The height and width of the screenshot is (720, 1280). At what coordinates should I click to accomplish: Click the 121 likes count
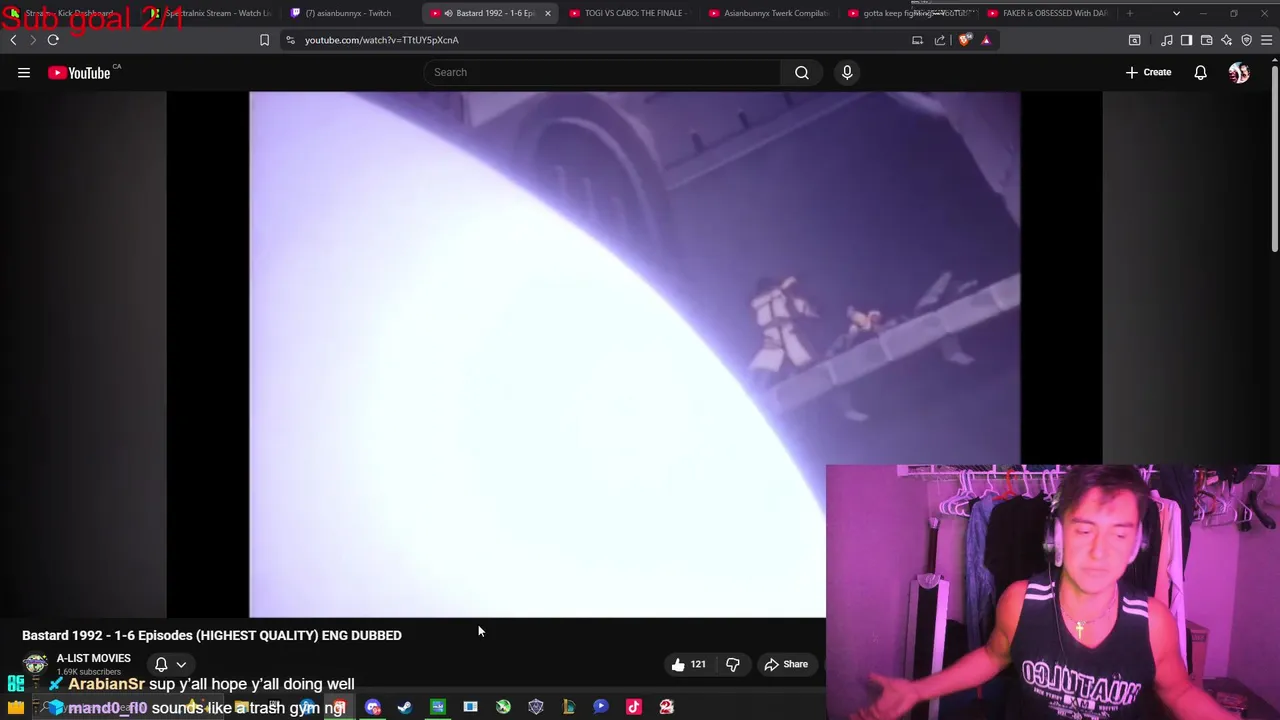(698, 664)
